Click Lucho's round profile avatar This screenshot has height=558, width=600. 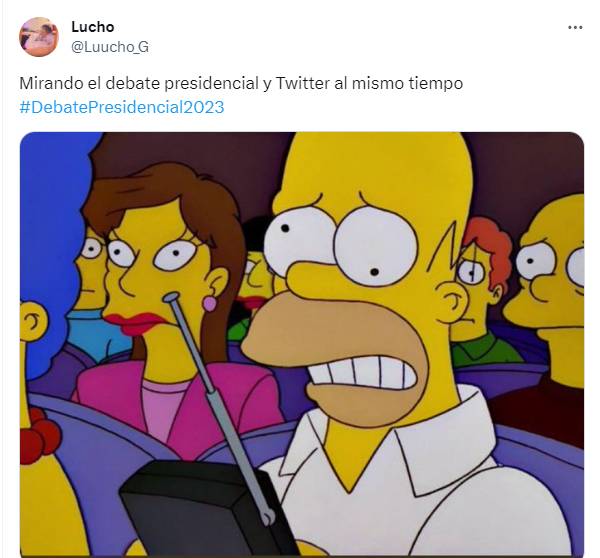pos(39,37)
